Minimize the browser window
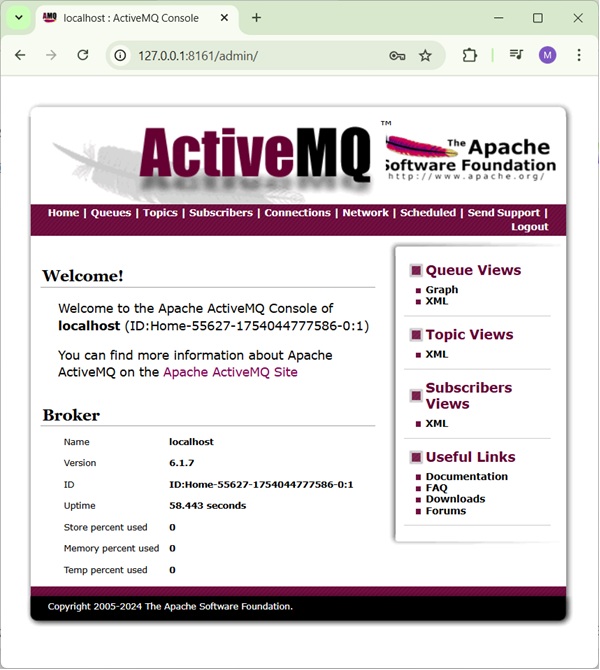This screenshot has height=670, width=600. tap(498, 18)
